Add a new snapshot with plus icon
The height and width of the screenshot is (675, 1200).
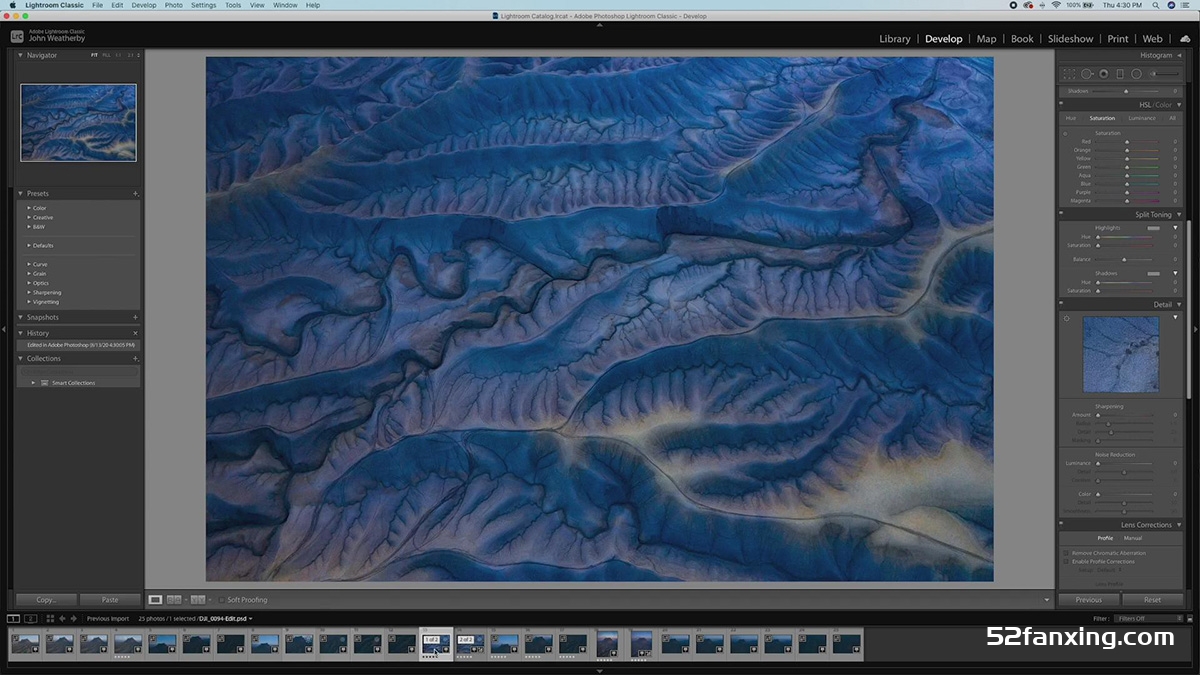point(135,317)
